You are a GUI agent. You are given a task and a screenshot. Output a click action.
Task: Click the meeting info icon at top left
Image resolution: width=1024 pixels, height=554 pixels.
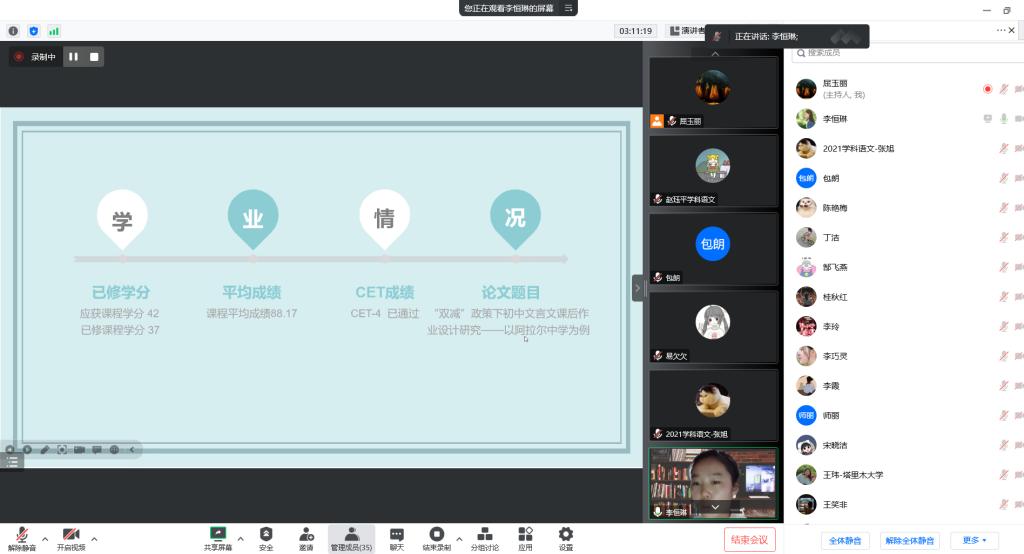(x=14, y=31)
